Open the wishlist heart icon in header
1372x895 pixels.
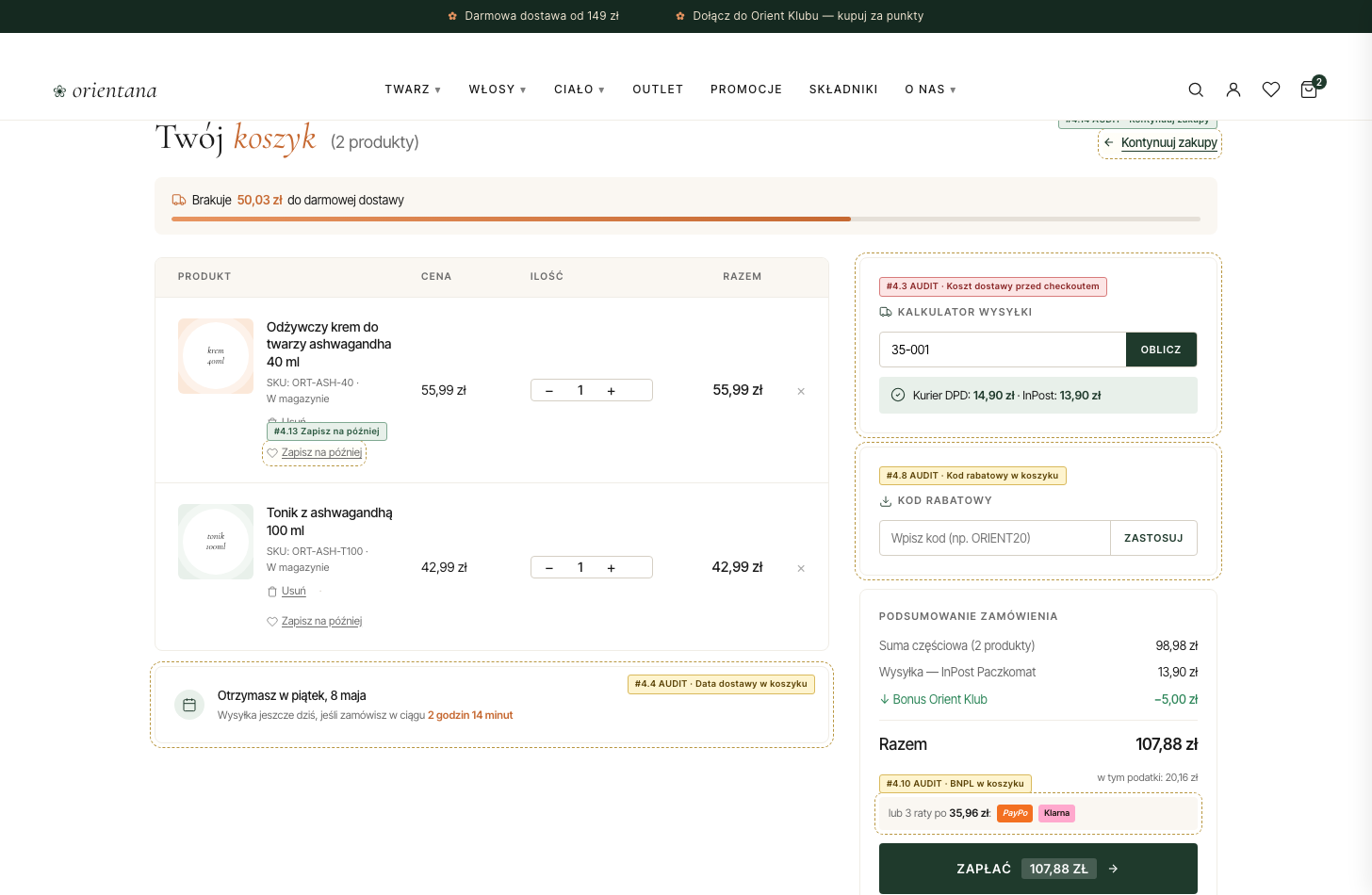pyautogui.click(x=1271, y=89)
